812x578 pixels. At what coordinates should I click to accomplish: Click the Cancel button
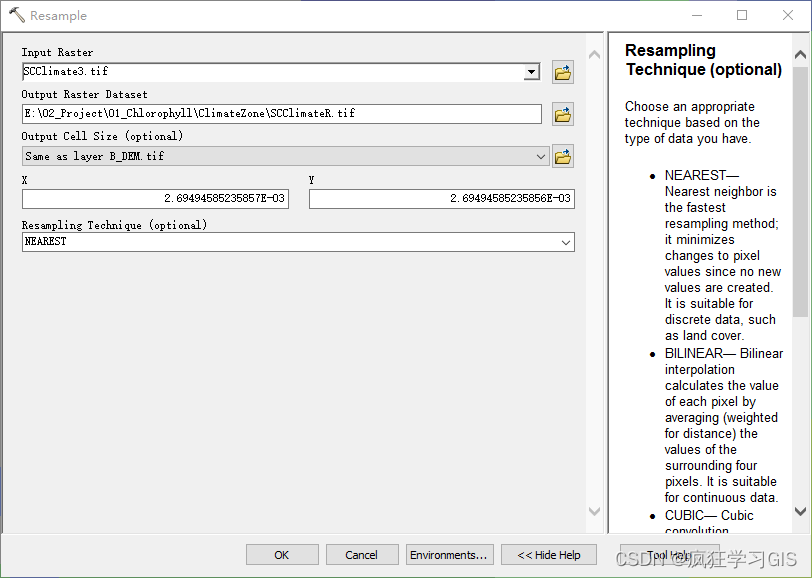click(x=362, y=555)
